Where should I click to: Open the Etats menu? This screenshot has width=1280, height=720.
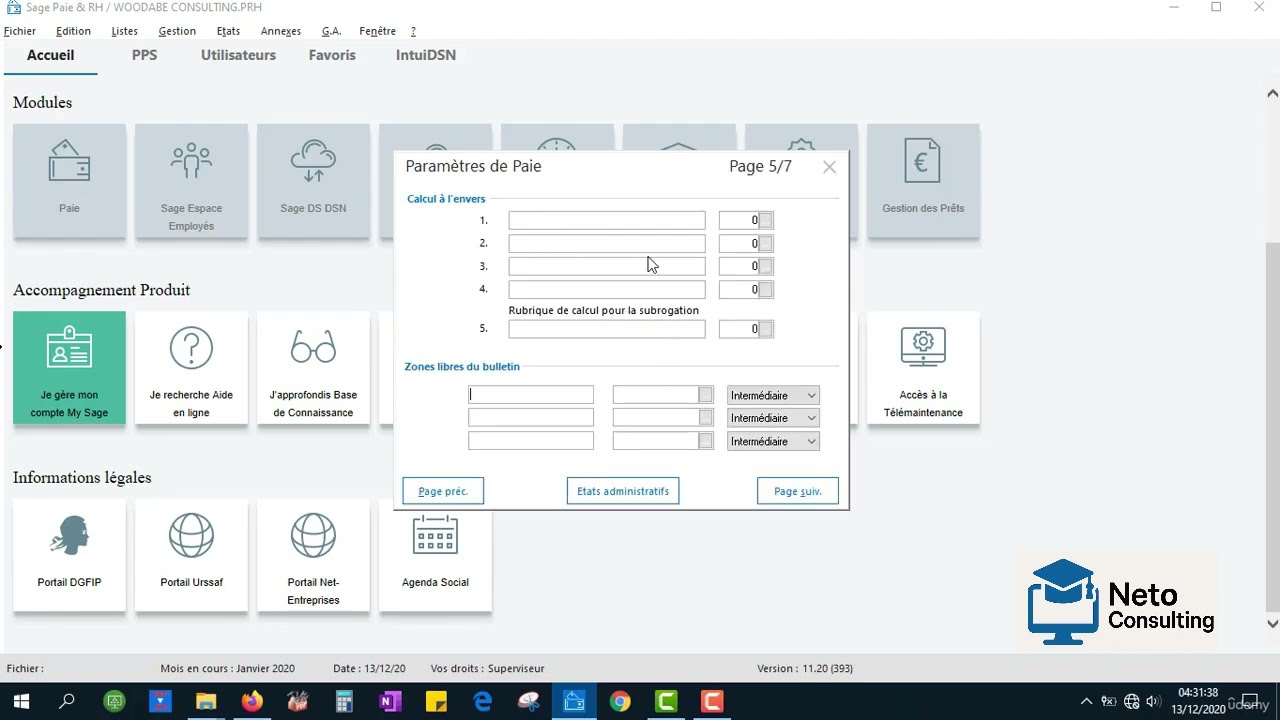(228, 31)
